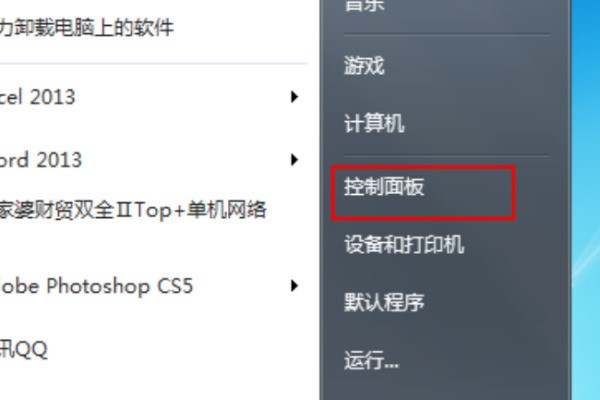Launch Word 2013 from the program list
Image resolution: width=600 pixels, height=400 pixels.
coord(41,160)
